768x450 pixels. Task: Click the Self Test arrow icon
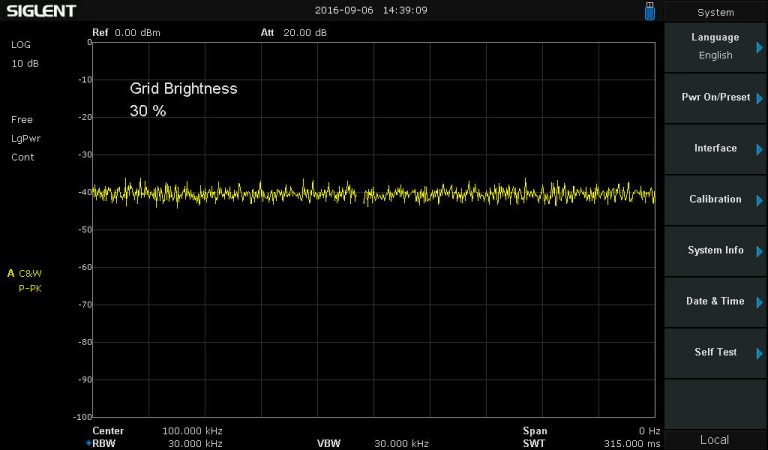[760, 353]
